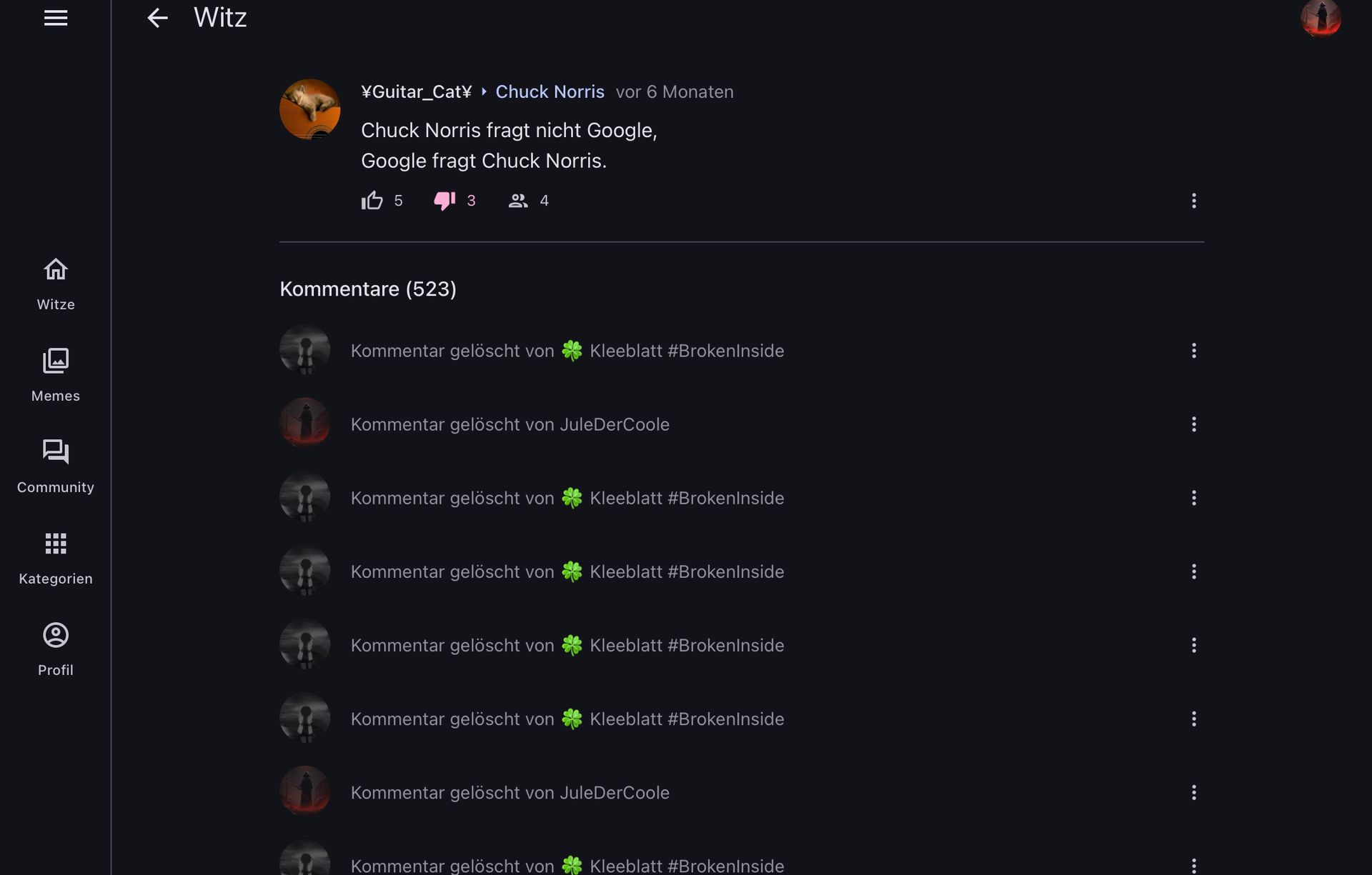Open ¥Guitar_Cat¥ user profile link

pos(416,92)
